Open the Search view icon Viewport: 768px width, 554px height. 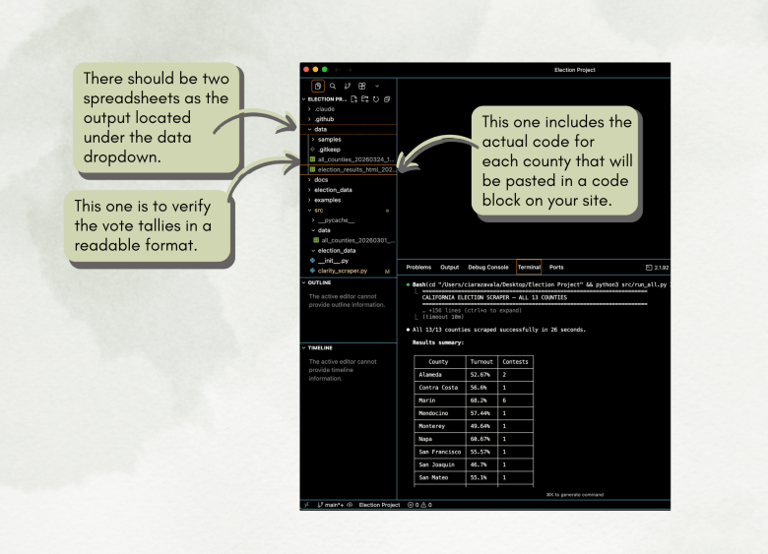333,86
